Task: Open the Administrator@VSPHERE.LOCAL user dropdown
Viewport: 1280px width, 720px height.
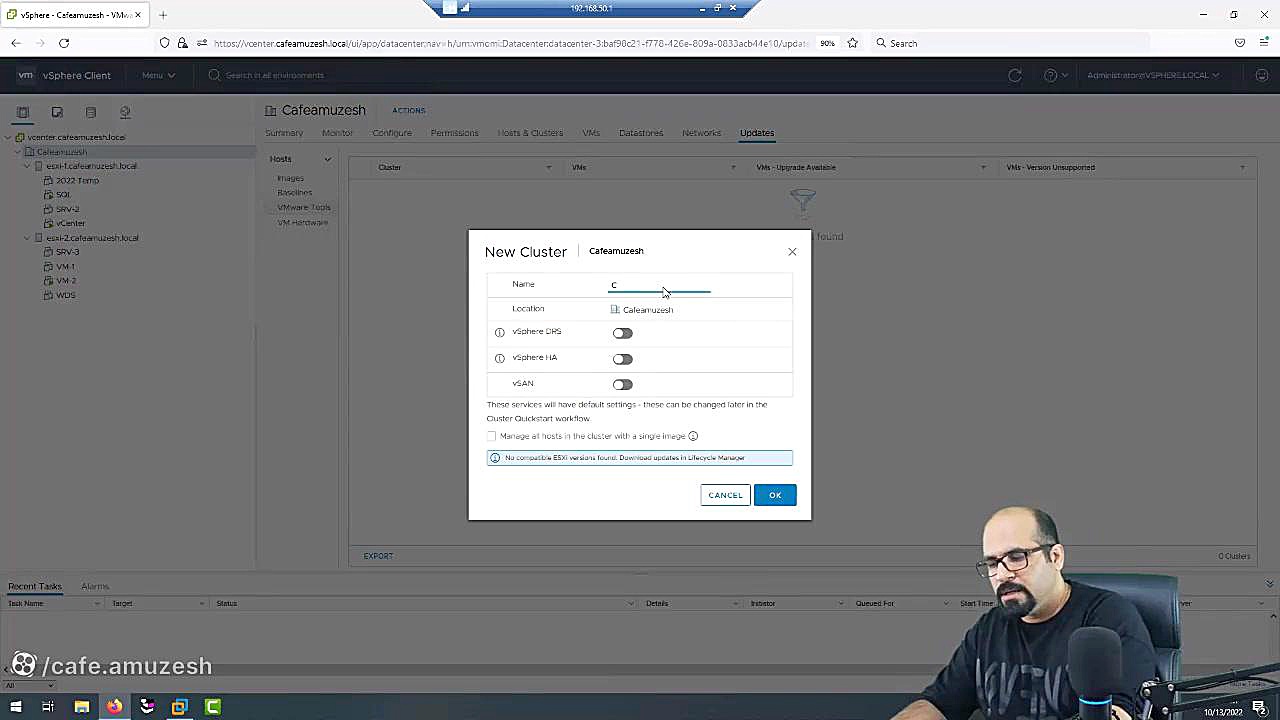Action: 1153,75
